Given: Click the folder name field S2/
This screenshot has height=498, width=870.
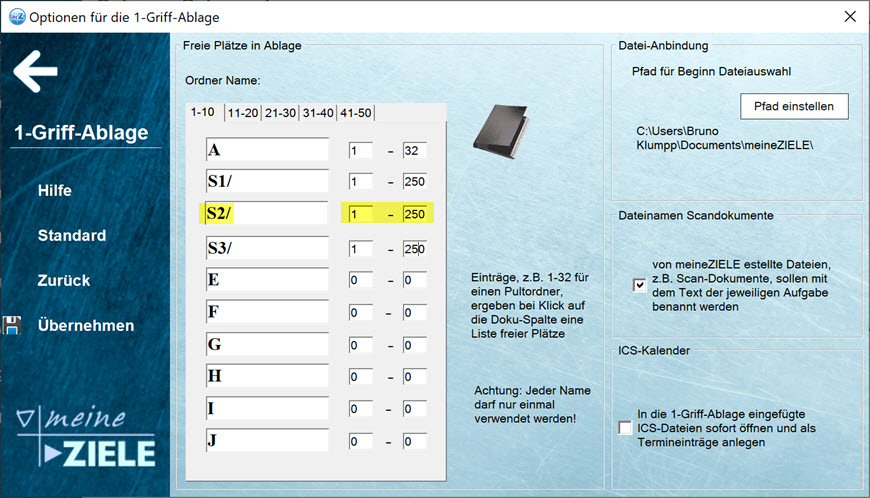Looking at the screenshot, I should [x=266, y=214].
